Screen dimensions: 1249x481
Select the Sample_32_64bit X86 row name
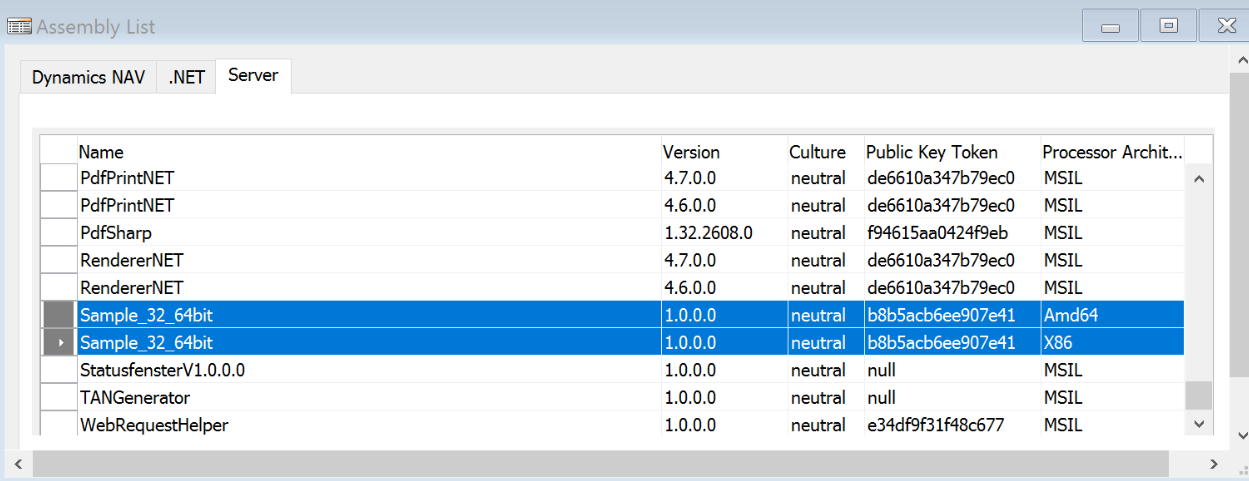point(369,343)
